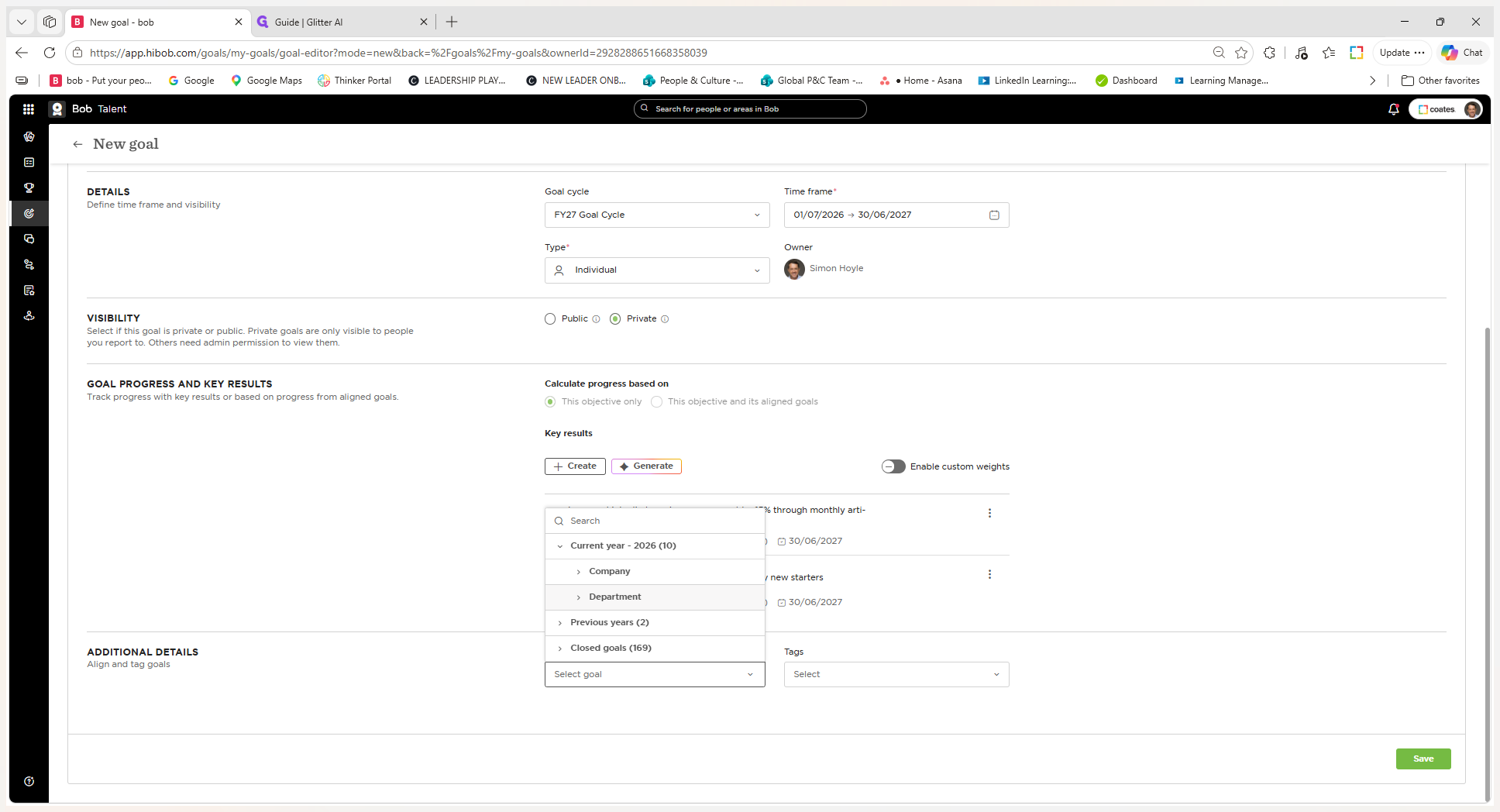Click the Simon Hoyle owner avatar
The height and width of the screenshot is (812, 1500).
[x=794, y=269]
